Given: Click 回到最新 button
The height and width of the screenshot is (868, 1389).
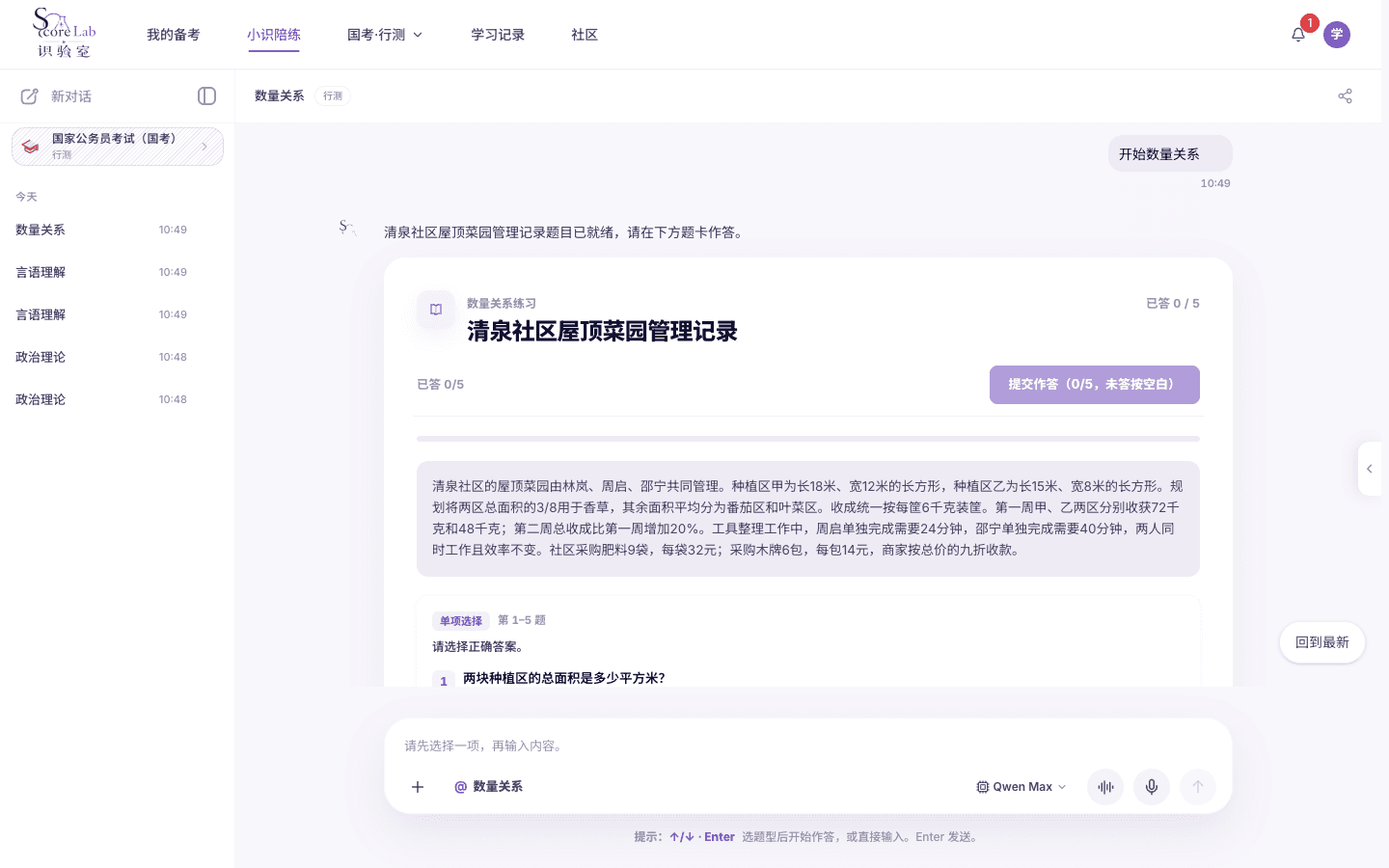Looking at the screenshot, I should [1322, 642].
